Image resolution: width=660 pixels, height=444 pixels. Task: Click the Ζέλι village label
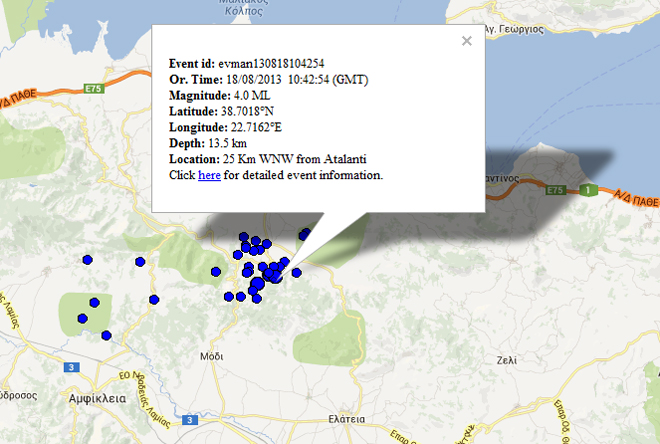507,361
